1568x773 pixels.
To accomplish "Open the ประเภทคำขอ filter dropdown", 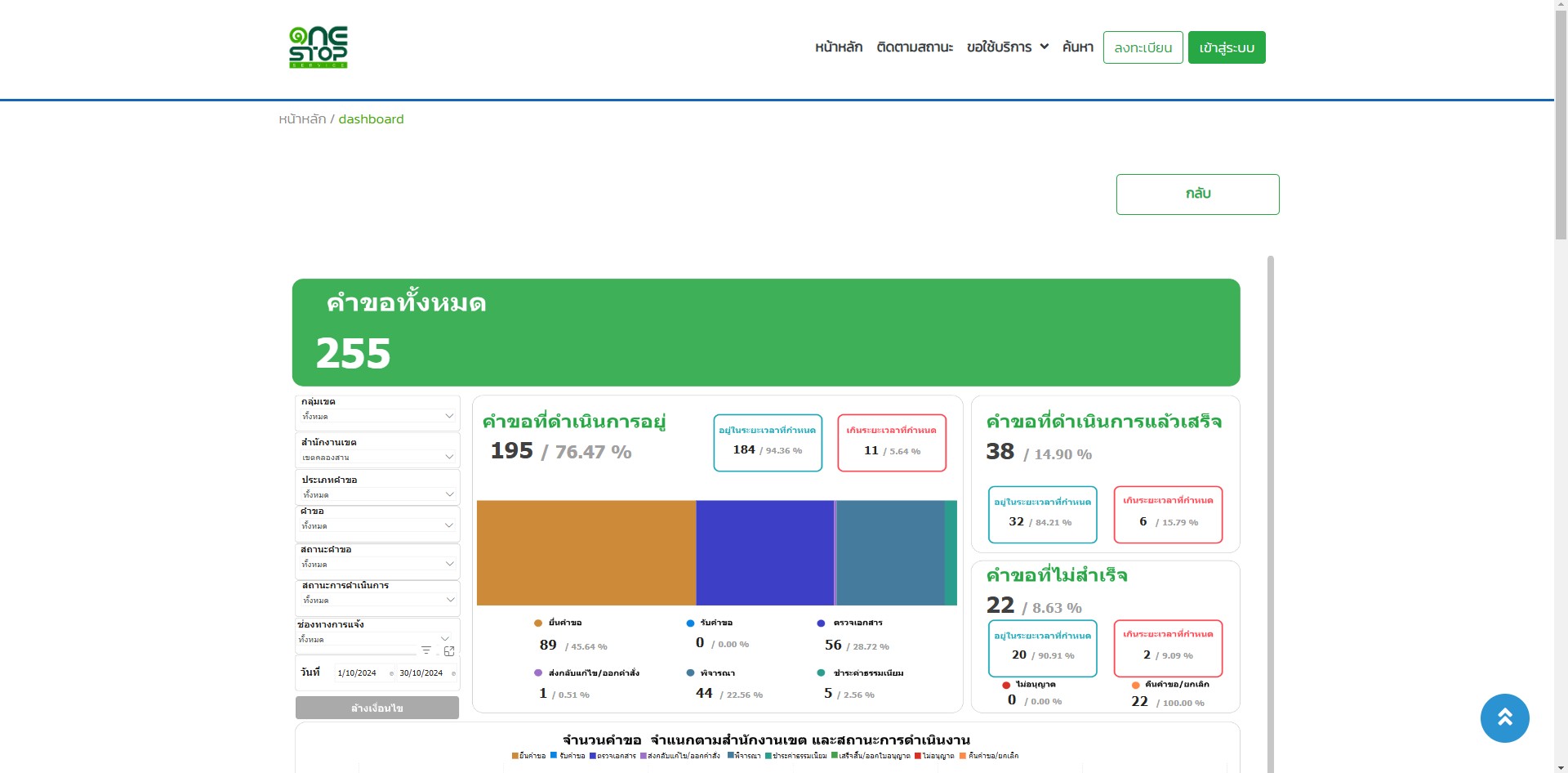I will click(x=377, y=494).
